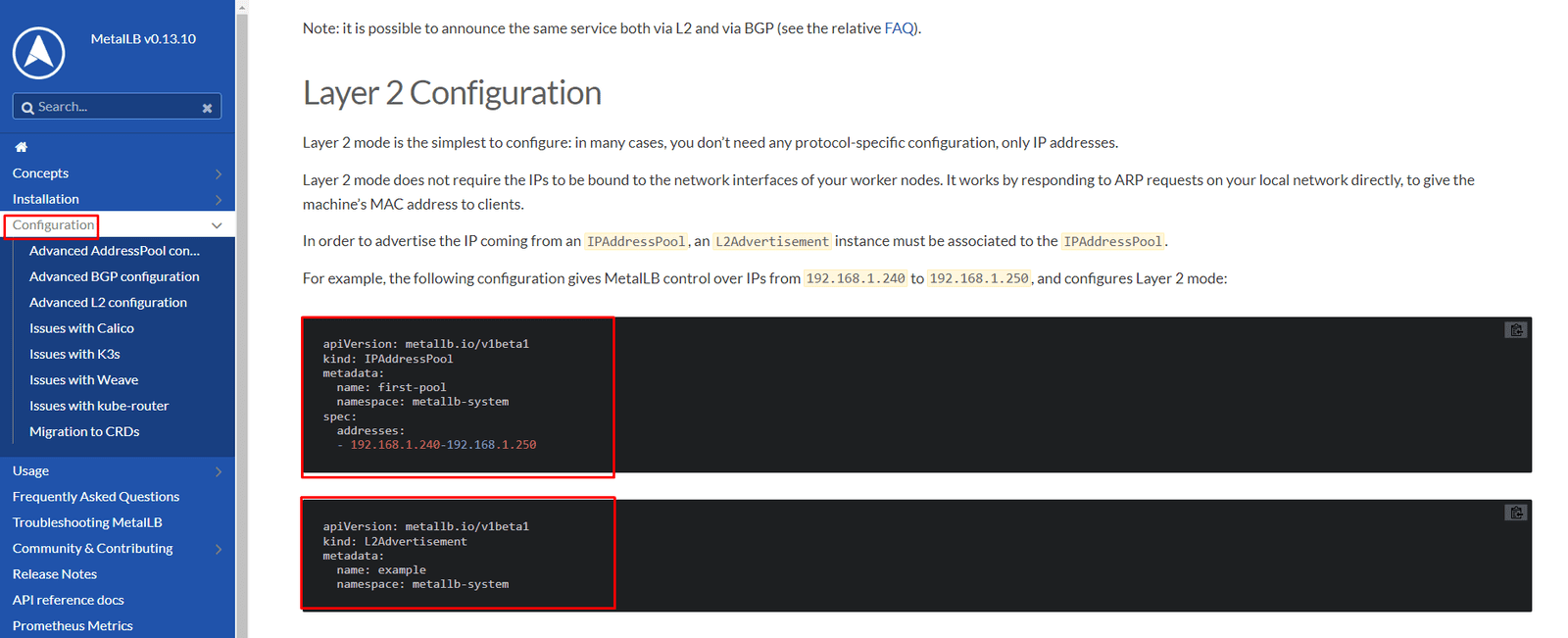This screenshot has width=1568, height=638.
Task: Go to the home page icon
Action: click(21, 147)
